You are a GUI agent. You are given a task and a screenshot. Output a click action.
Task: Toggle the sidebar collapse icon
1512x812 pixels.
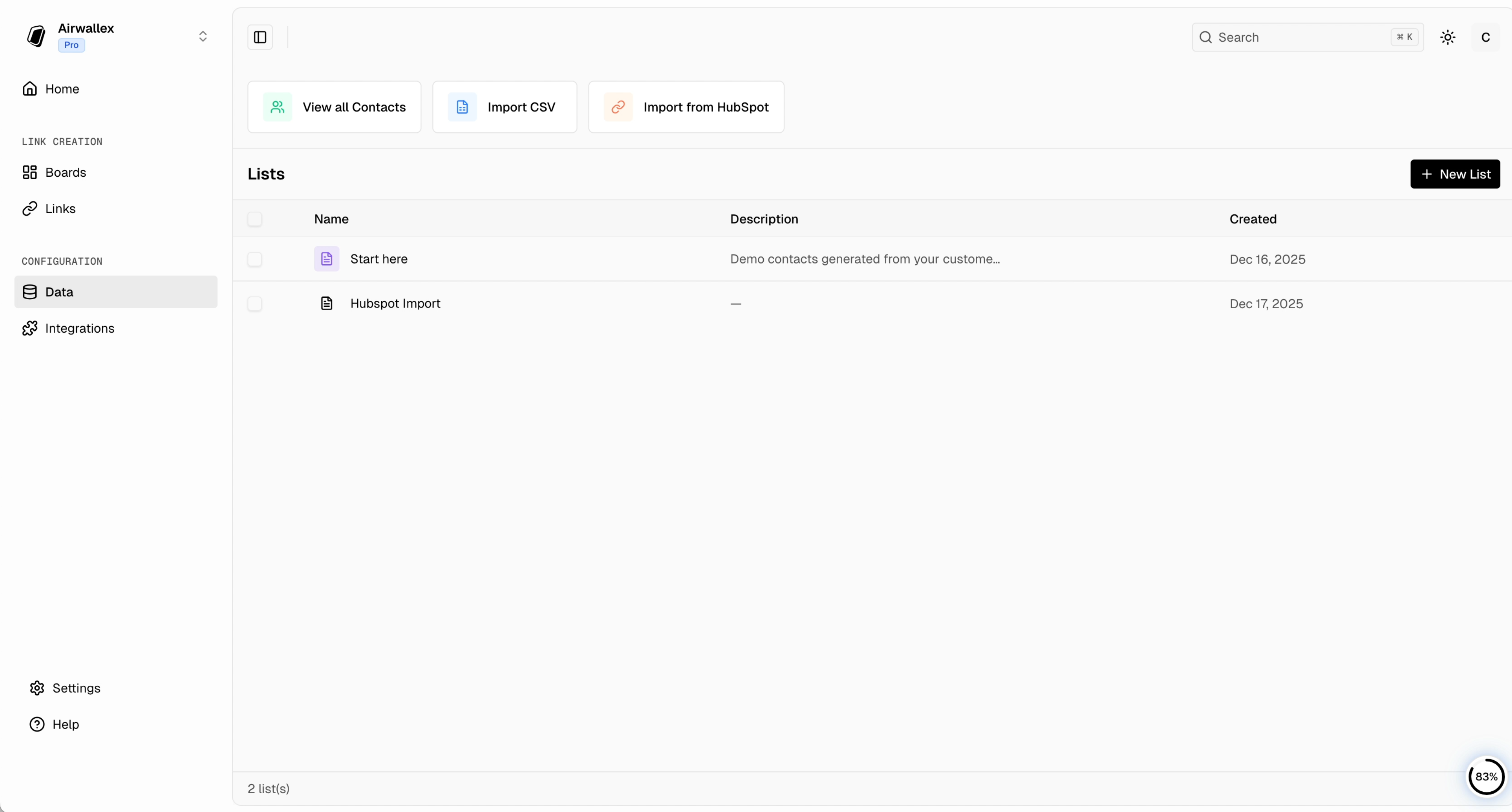coord(259,37)
